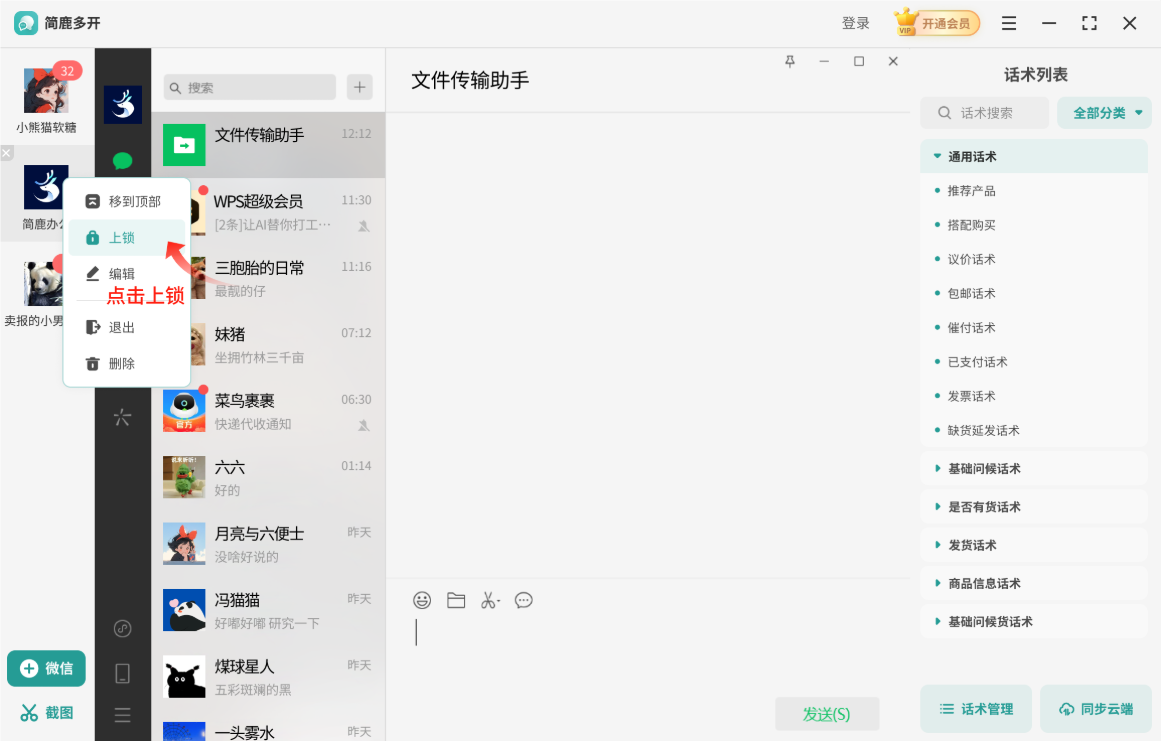Click the 登录 login link
Image resolution: width=1161 pixels, height=741 pixels.
click(x=856, y=22)
